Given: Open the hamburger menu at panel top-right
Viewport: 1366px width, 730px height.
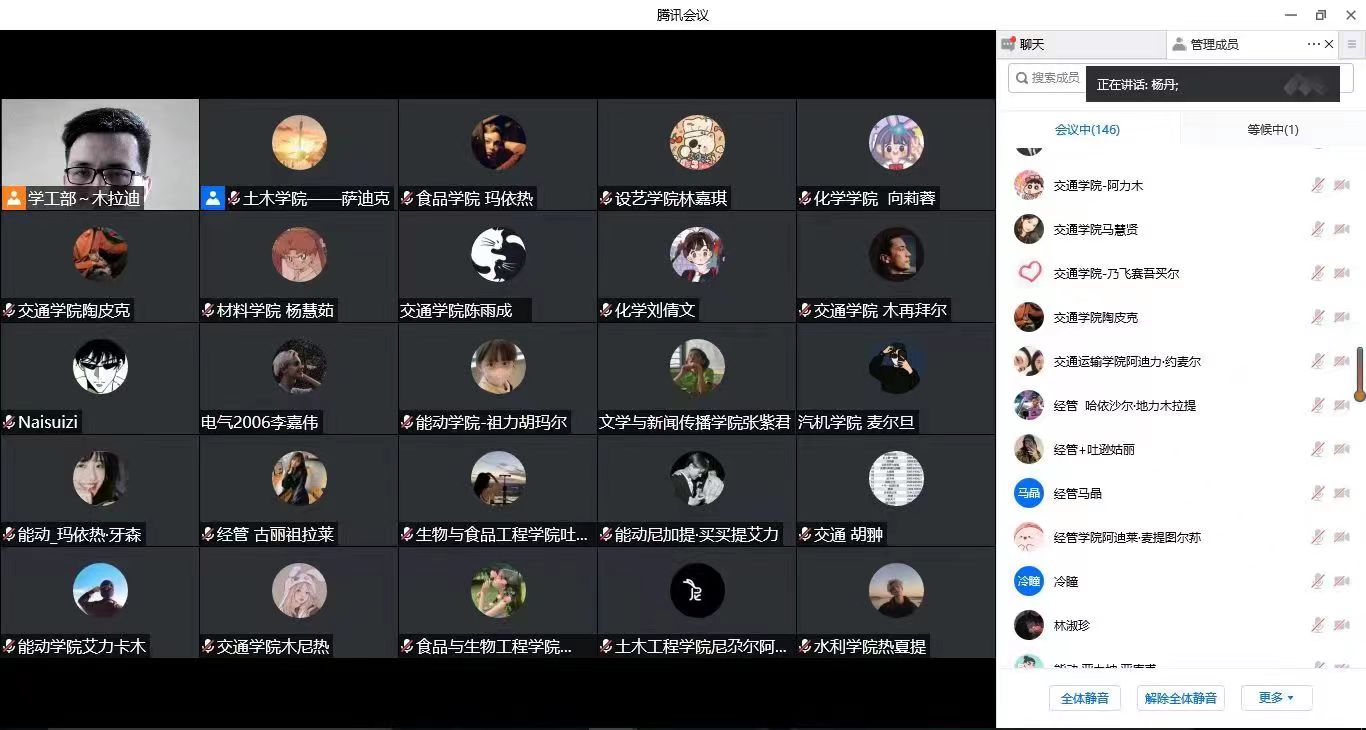Looking at the screenshot, I should tap(1352, 44).
